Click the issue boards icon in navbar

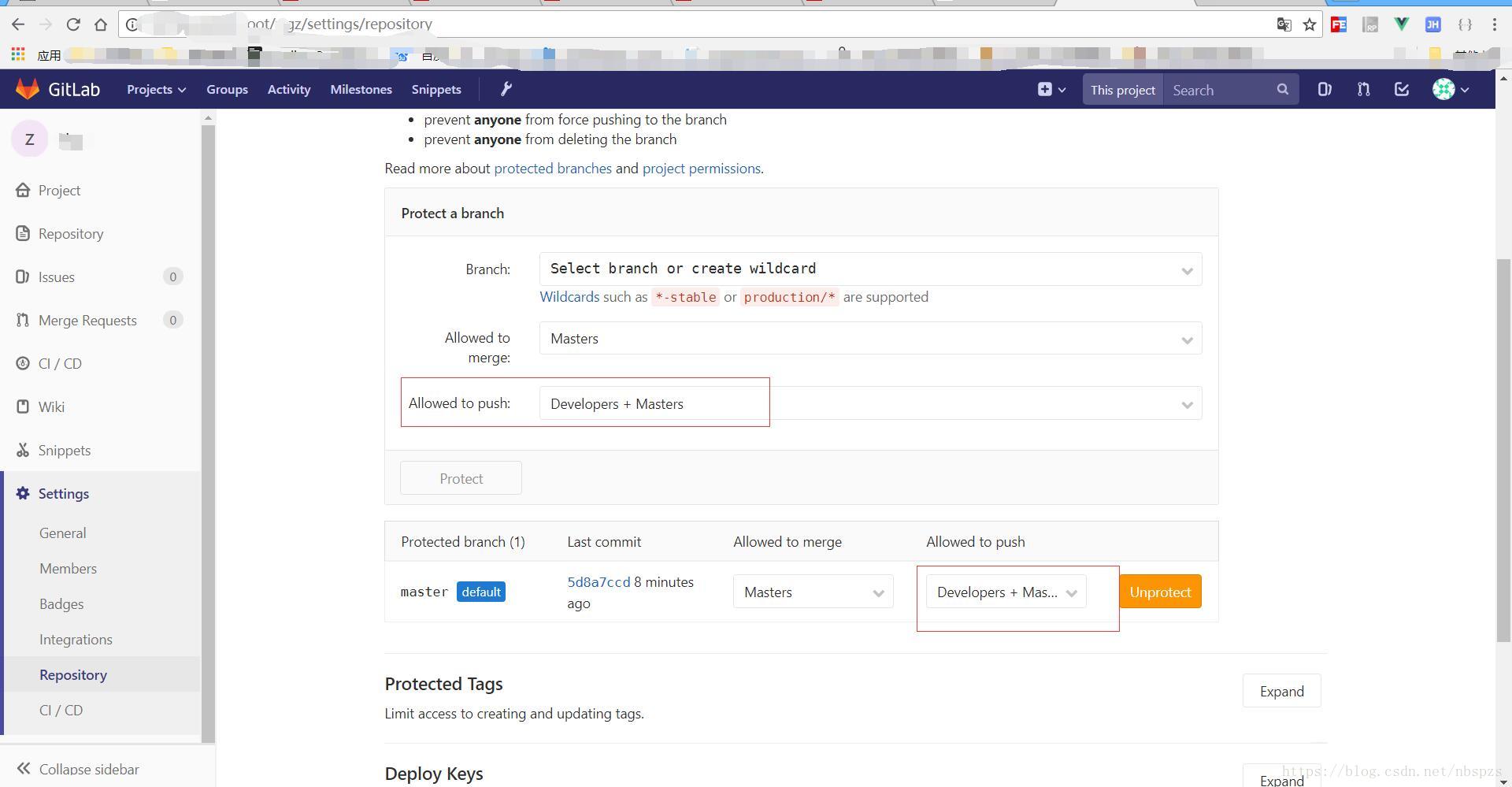[x=1324, y=89]
